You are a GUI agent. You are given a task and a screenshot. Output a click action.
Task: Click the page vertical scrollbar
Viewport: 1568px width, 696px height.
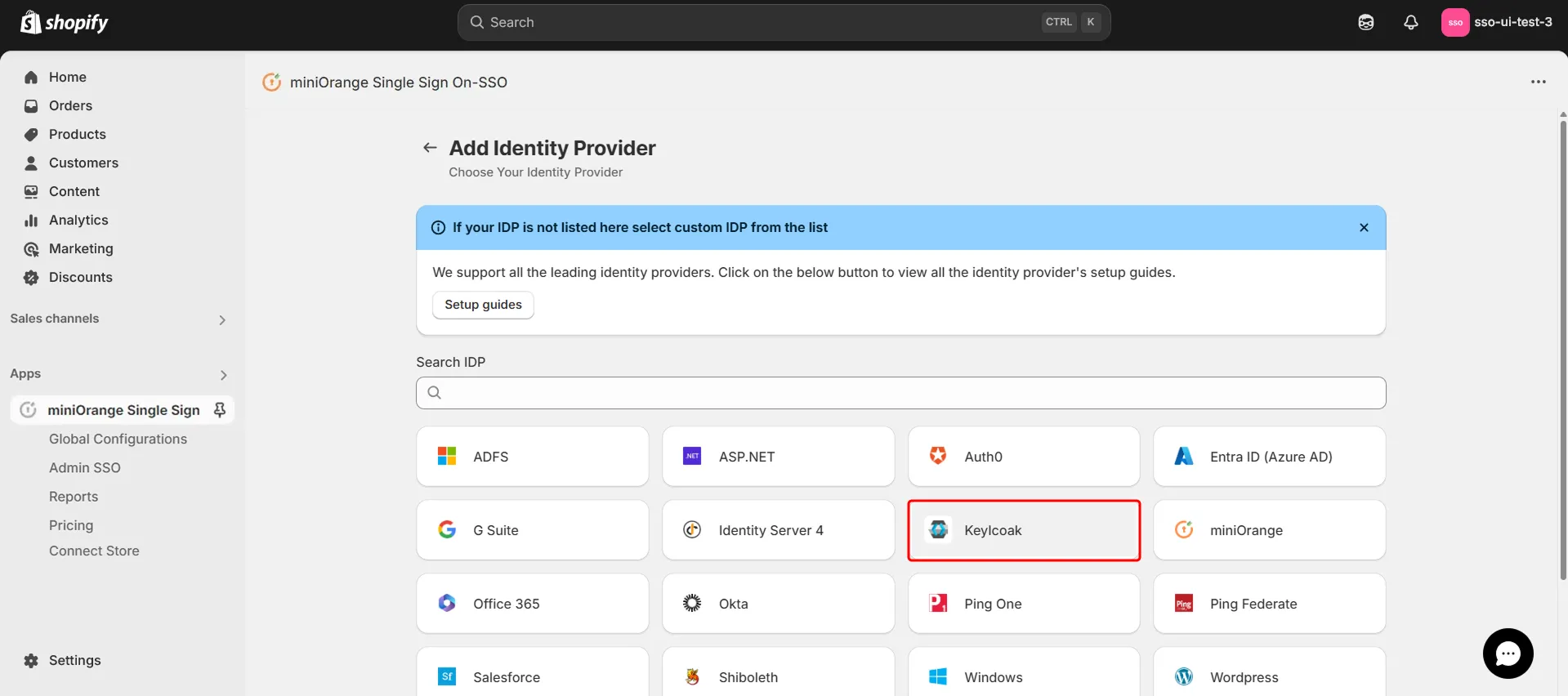pos(1563,350)
